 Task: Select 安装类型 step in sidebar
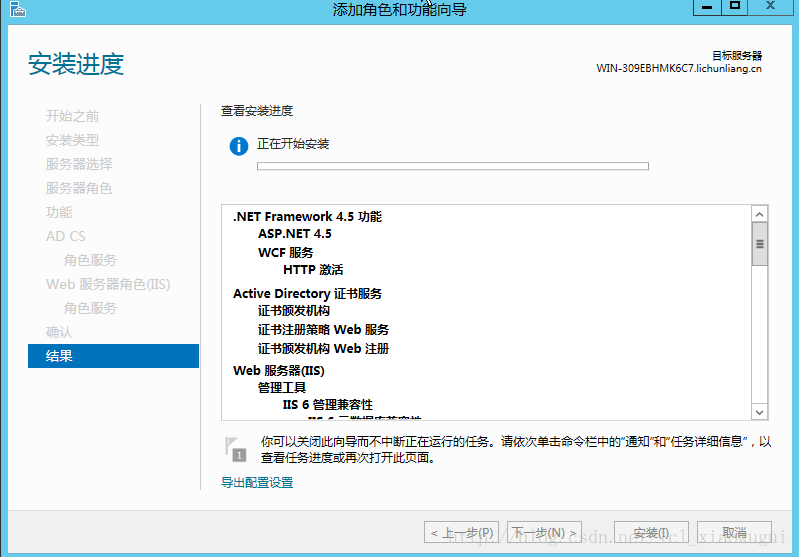[72, 140]
